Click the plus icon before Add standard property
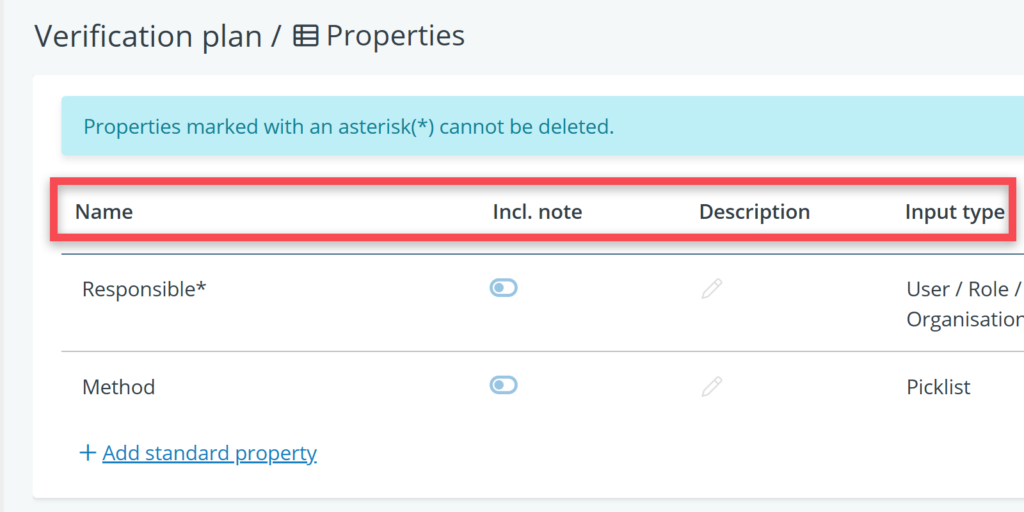 (88, 453)
